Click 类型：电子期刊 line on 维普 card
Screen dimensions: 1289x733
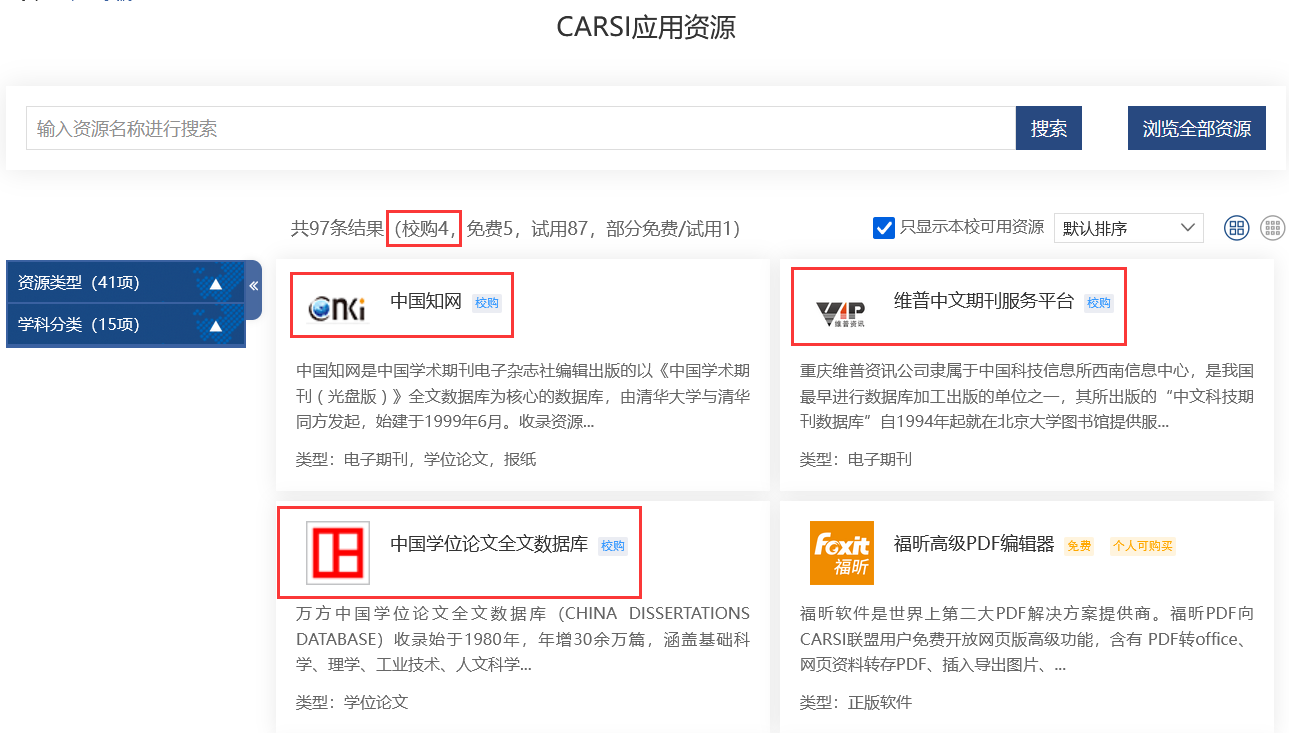coord(856,459)
